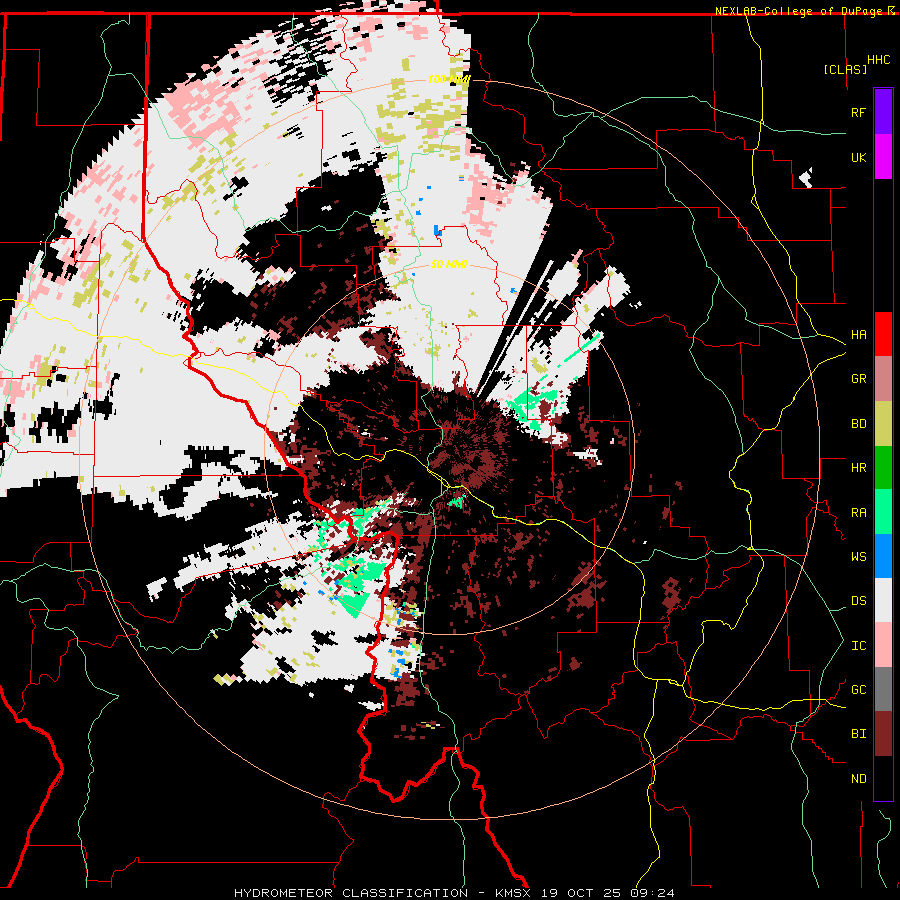Click the DS legend label
Screen dimensions: 900x900
click(858, 601)
